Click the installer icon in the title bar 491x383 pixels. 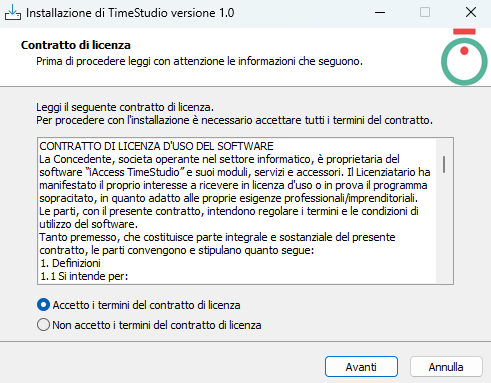pyautogui.click(x=13, y=13)
